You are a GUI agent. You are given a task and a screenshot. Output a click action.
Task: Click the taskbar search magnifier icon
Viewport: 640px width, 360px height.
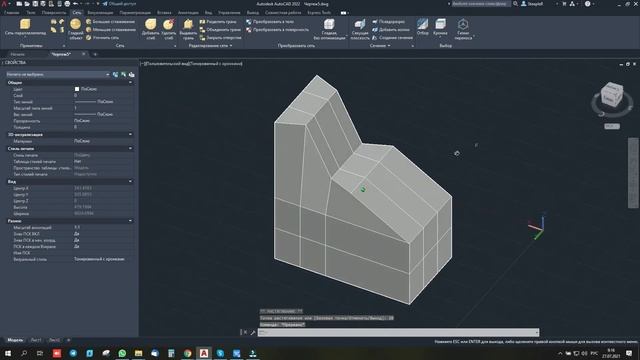point(24,353)
